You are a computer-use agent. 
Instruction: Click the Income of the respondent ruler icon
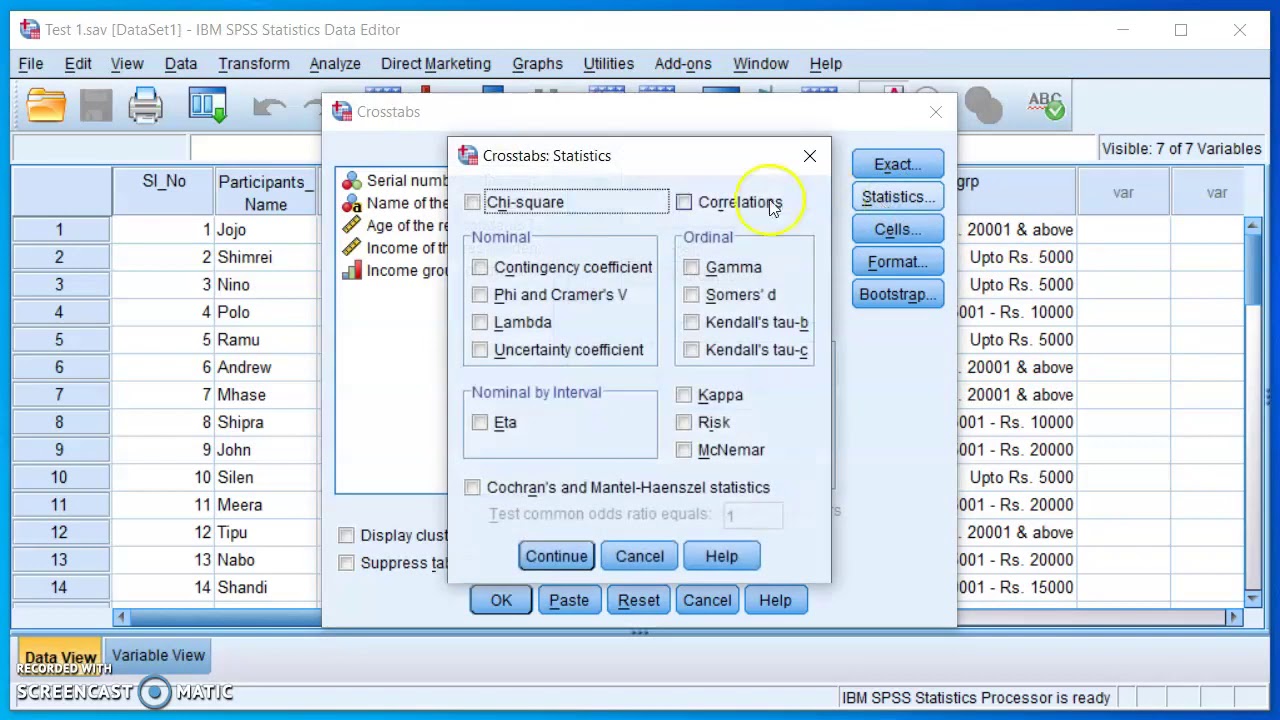pyautogui.click(x=351, y=248)
